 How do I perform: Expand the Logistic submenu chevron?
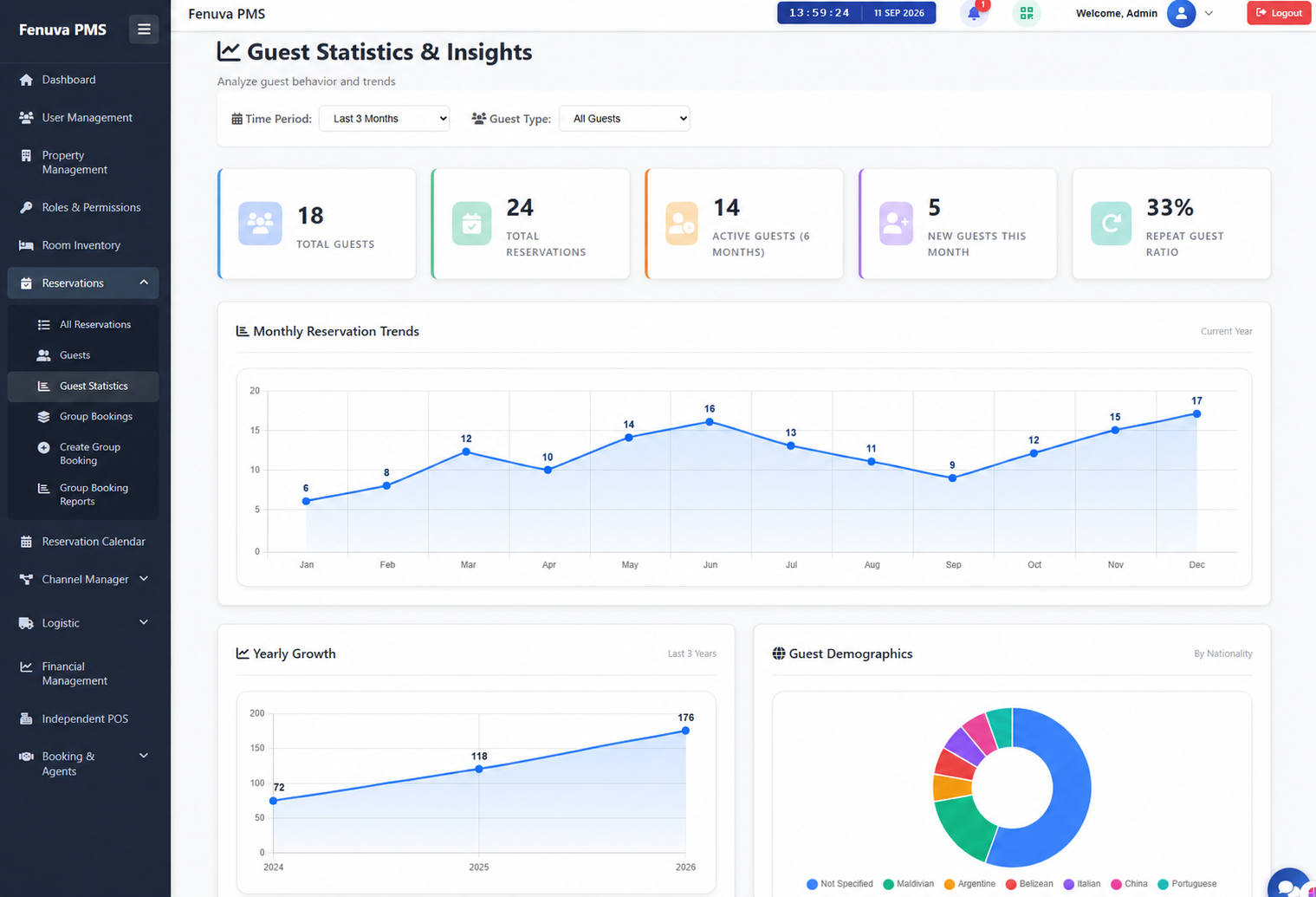click(x=144, y=622)
